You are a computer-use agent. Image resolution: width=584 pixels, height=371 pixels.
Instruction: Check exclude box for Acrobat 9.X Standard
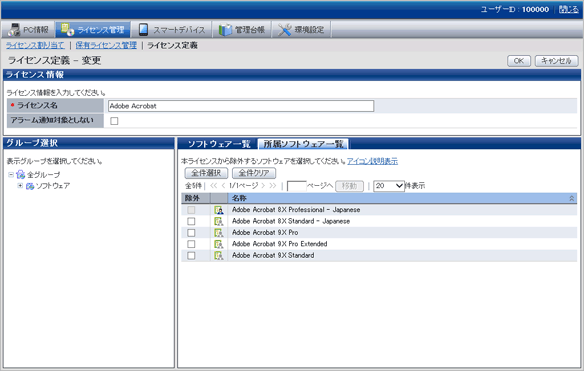point(191,256)
